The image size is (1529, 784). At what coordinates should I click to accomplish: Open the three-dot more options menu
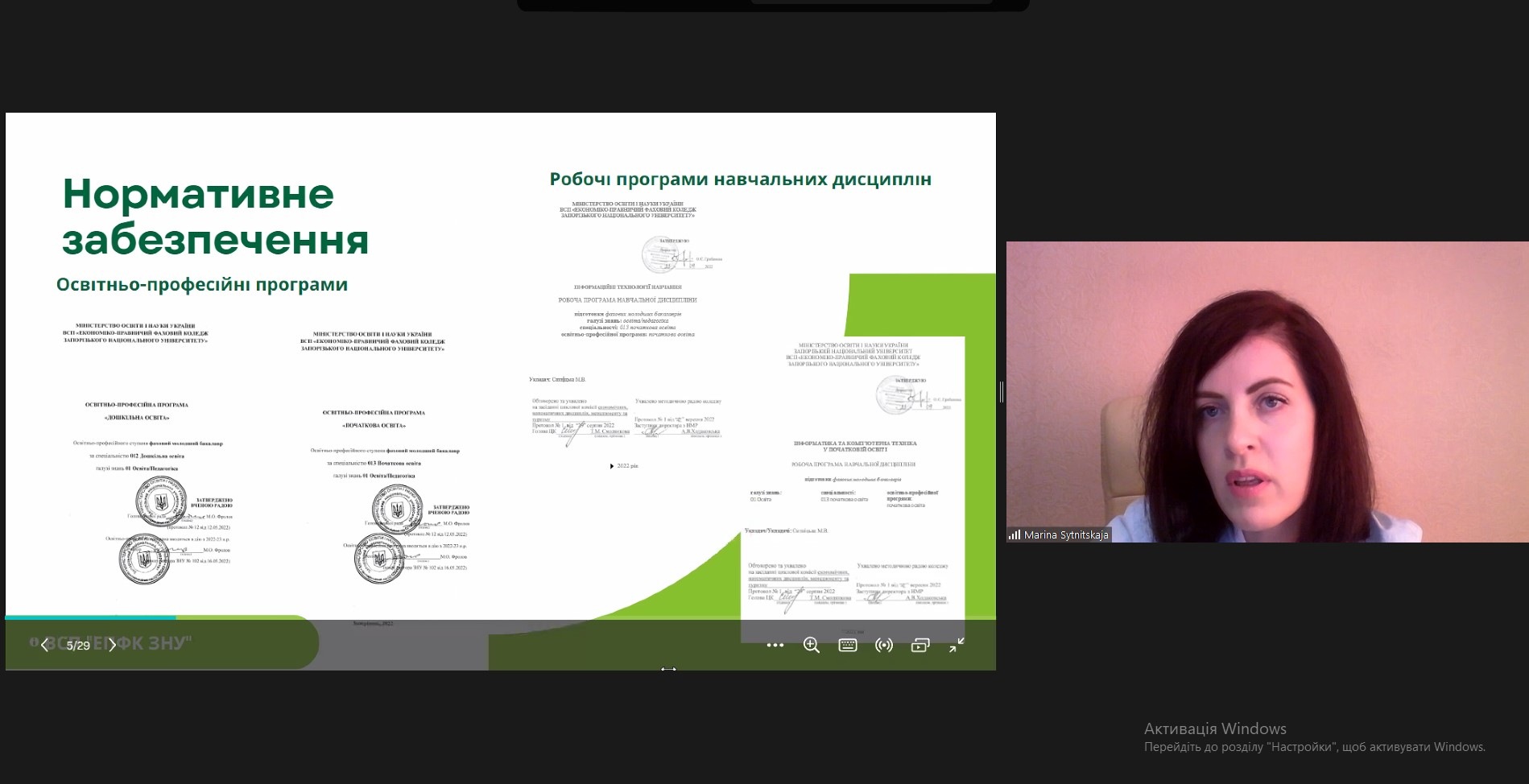(x=775, y=645)
